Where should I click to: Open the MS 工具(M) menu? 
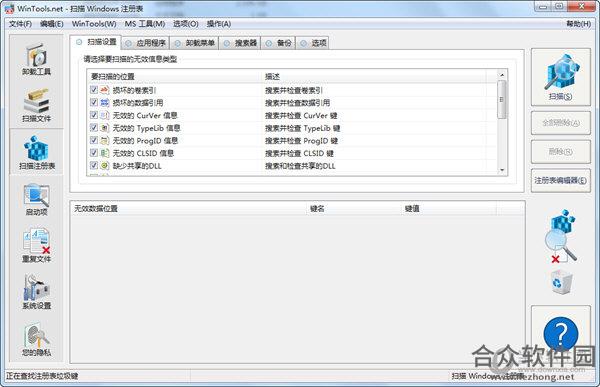click(x=145, y=24)
